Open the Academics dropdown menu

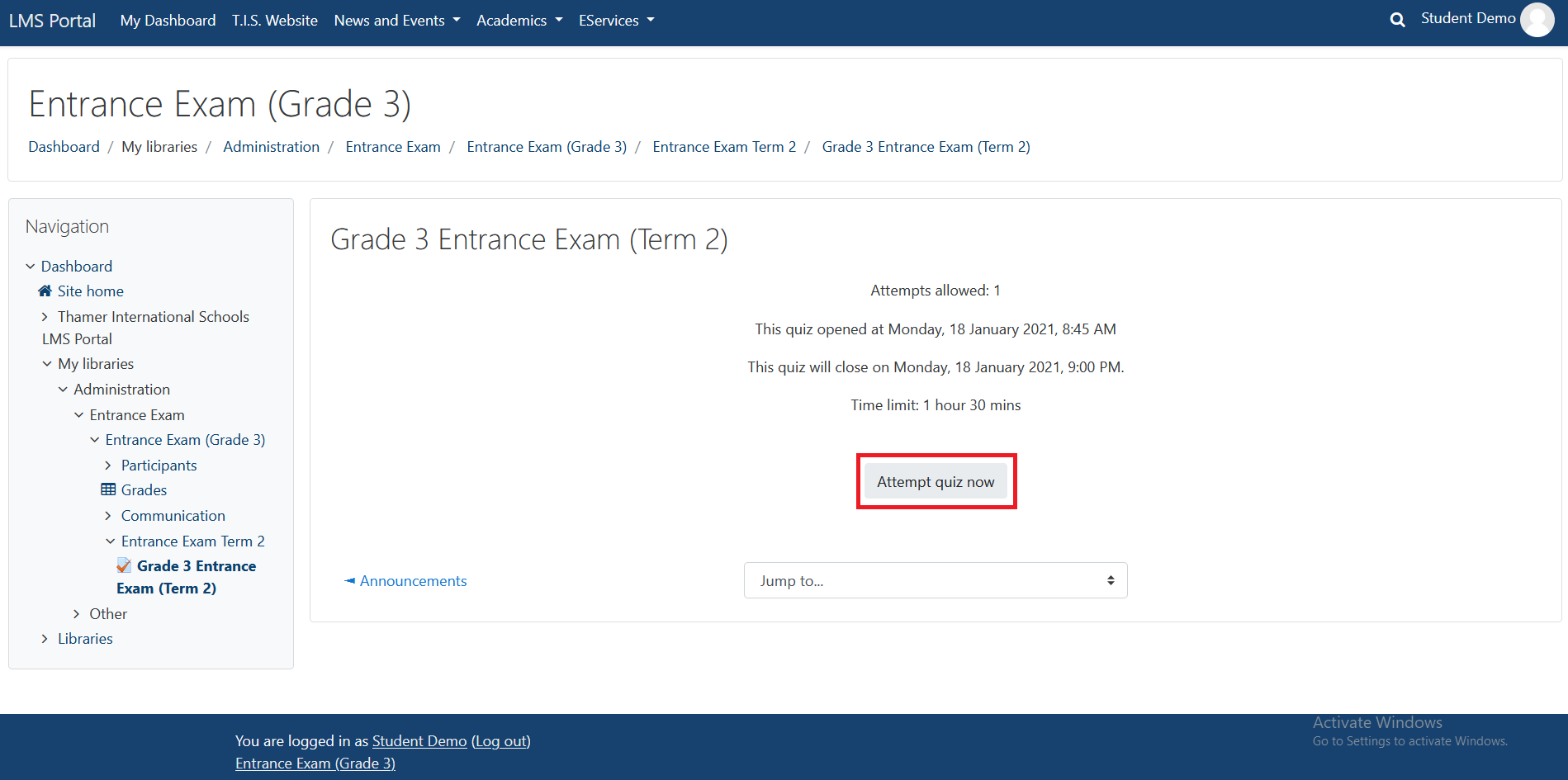[519, 20]
